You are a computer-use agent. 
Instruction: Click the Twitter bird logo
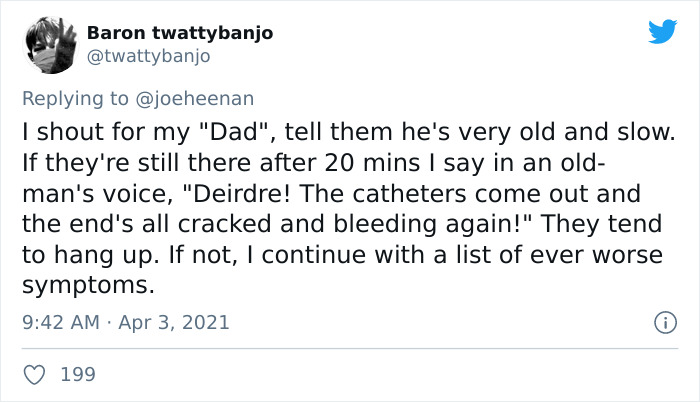coord(662,33)
